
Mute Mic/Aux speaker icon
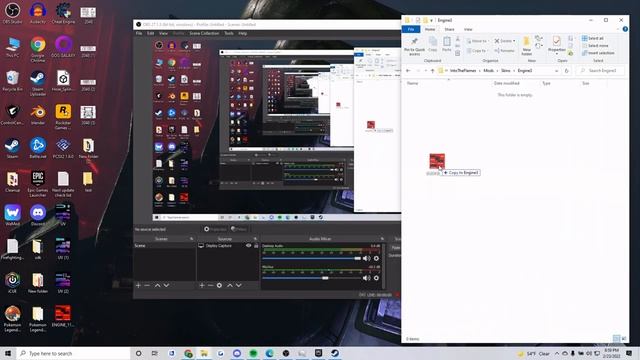point(367,278)
